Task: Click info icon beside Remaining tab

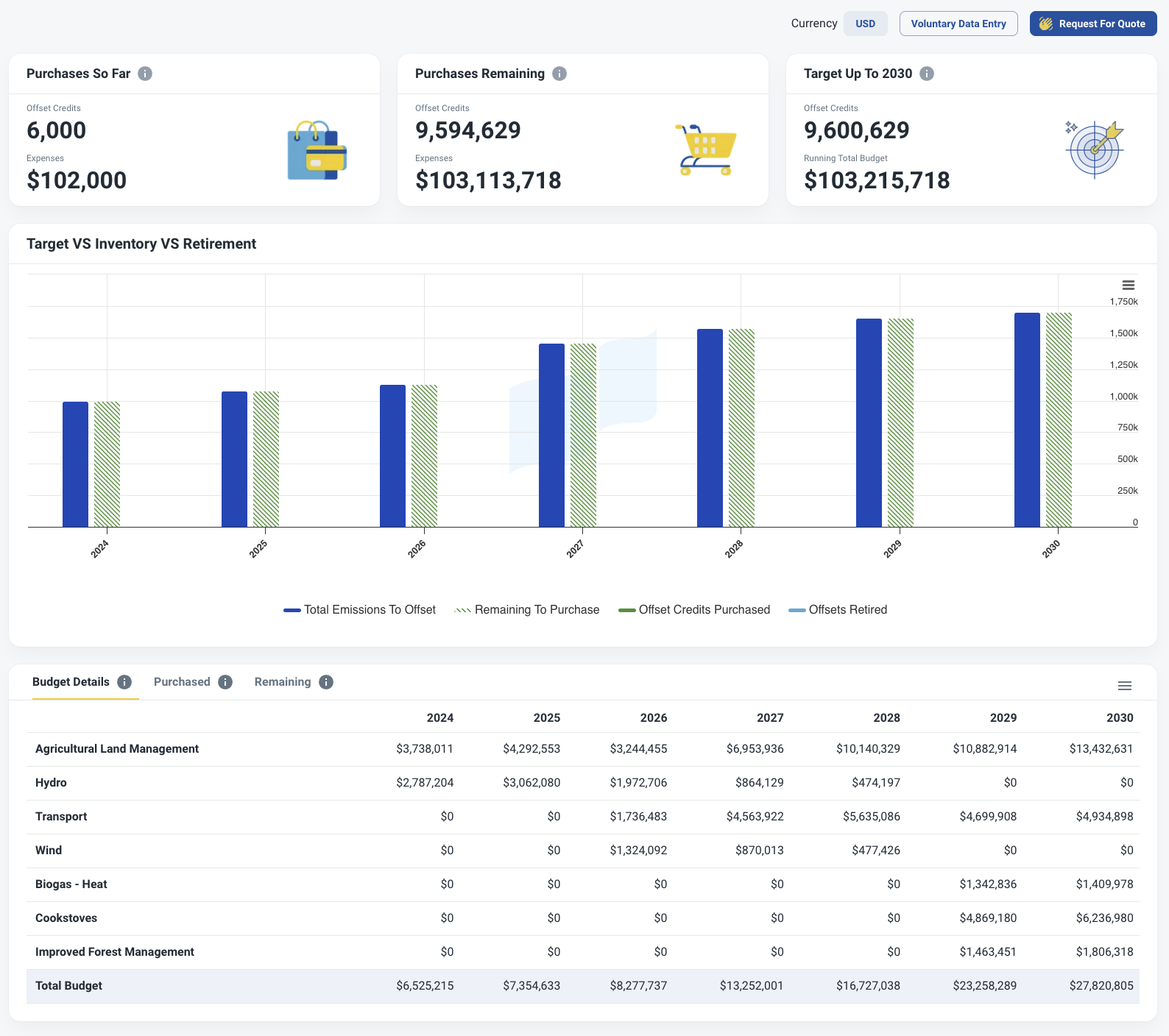Action: (x=326, y=682)
